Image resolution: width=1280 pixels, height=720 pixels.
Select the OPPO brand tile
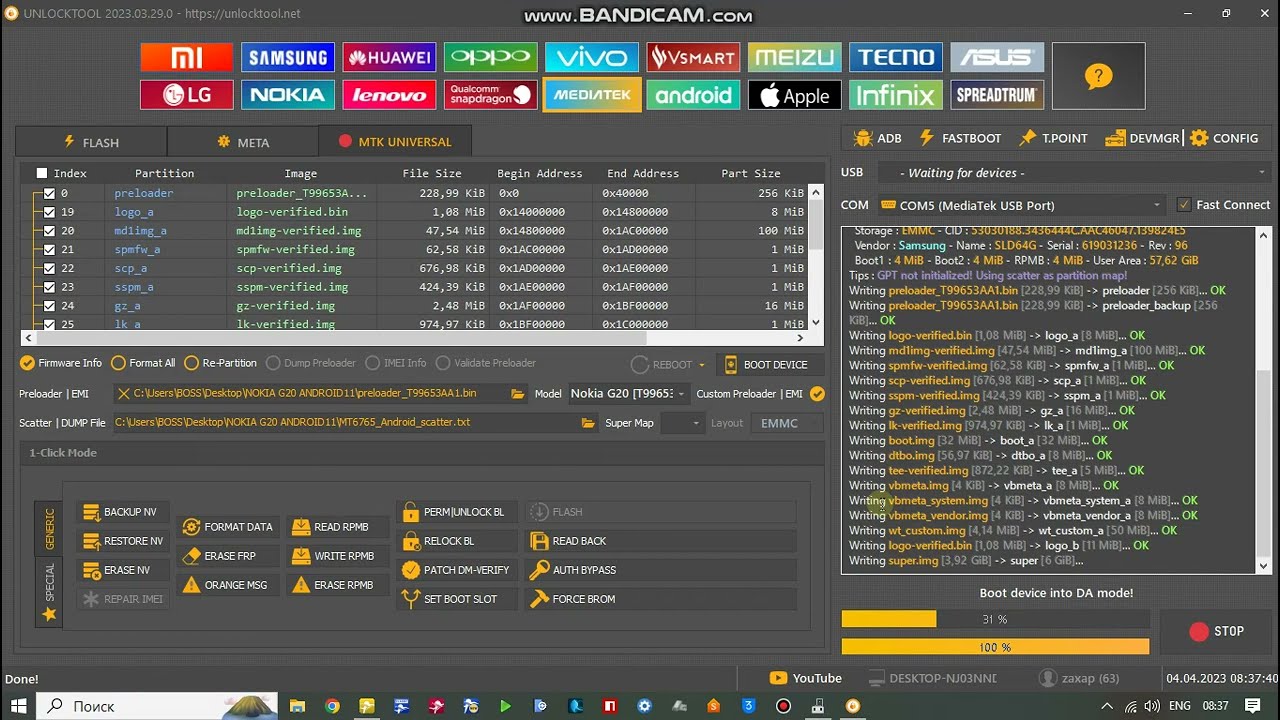pyautogui.click(x=491, y=57)
